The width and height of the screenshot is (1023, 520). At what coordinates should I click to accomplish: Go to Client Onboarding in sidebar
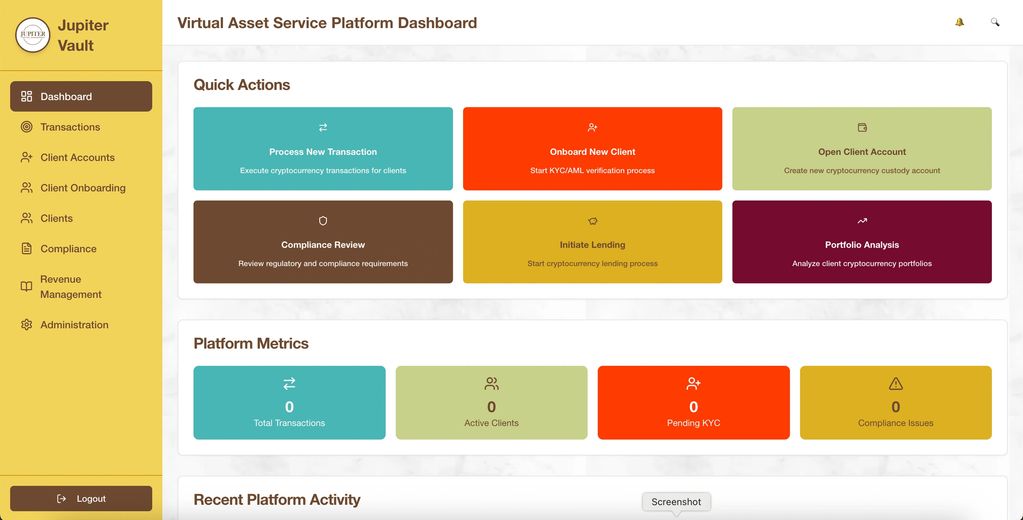tap(82, 188)
